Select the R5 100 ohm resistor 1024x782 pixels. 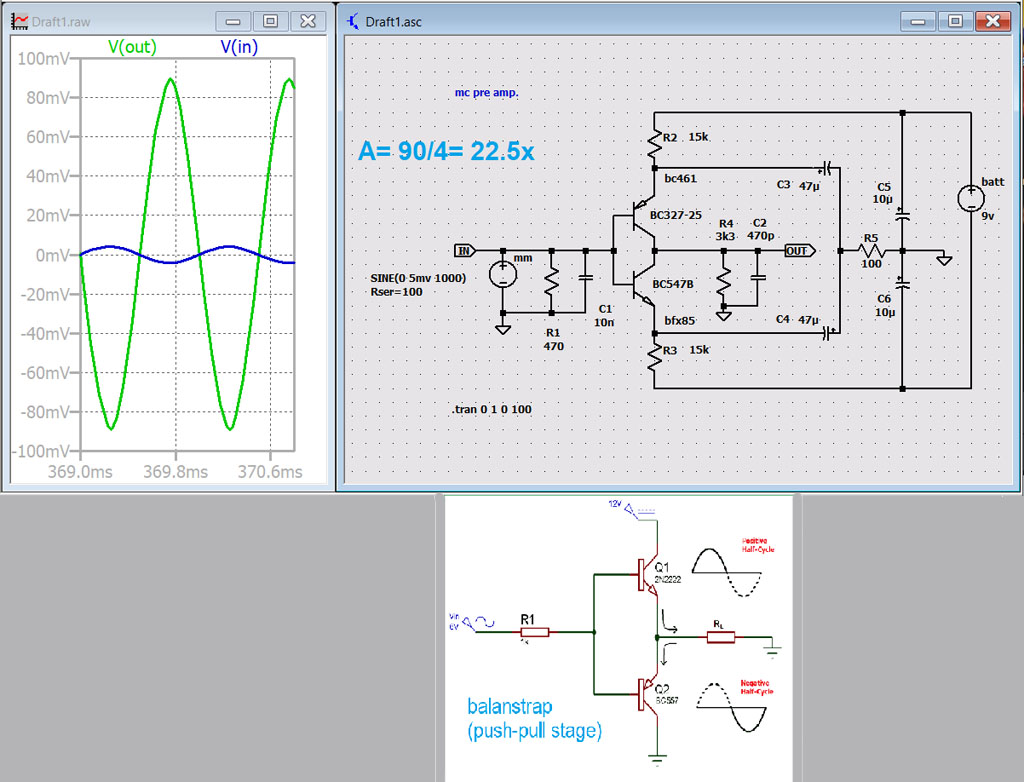[871, 250]
